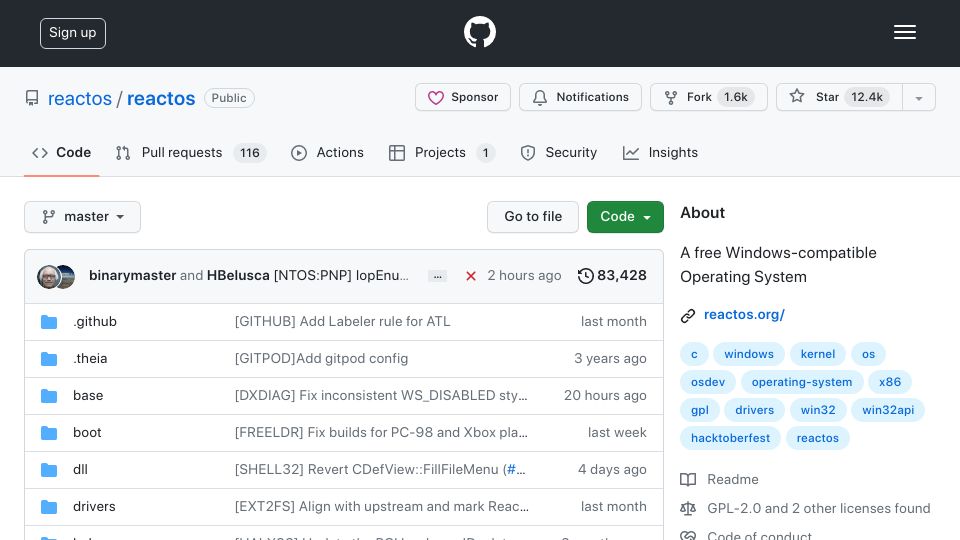The height and width of the screenshot is (540, 960).
Task: Click the commit history clock icon
Action: click(585, 276)
